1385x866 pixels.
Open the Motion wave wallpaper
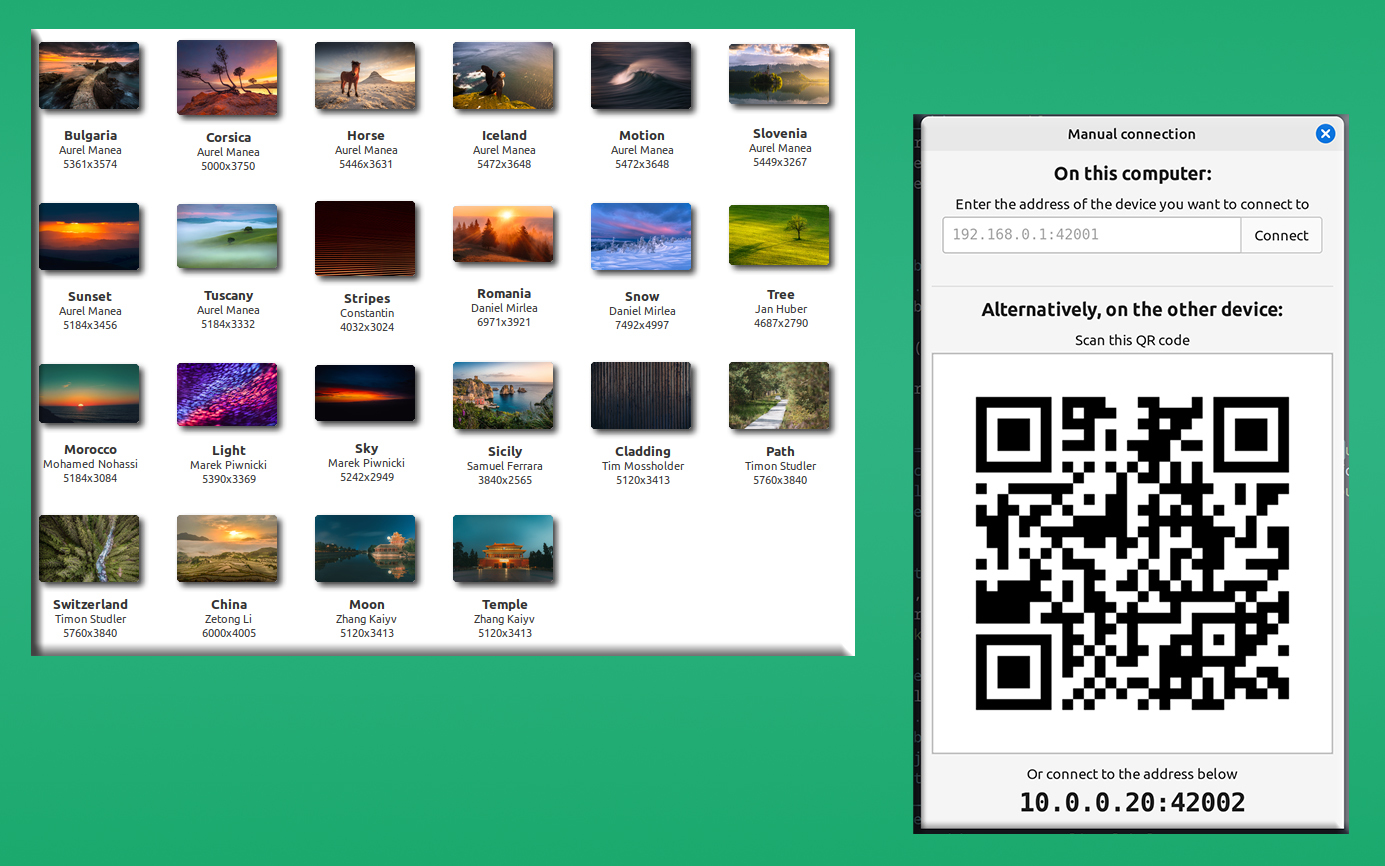coord(641,76)
